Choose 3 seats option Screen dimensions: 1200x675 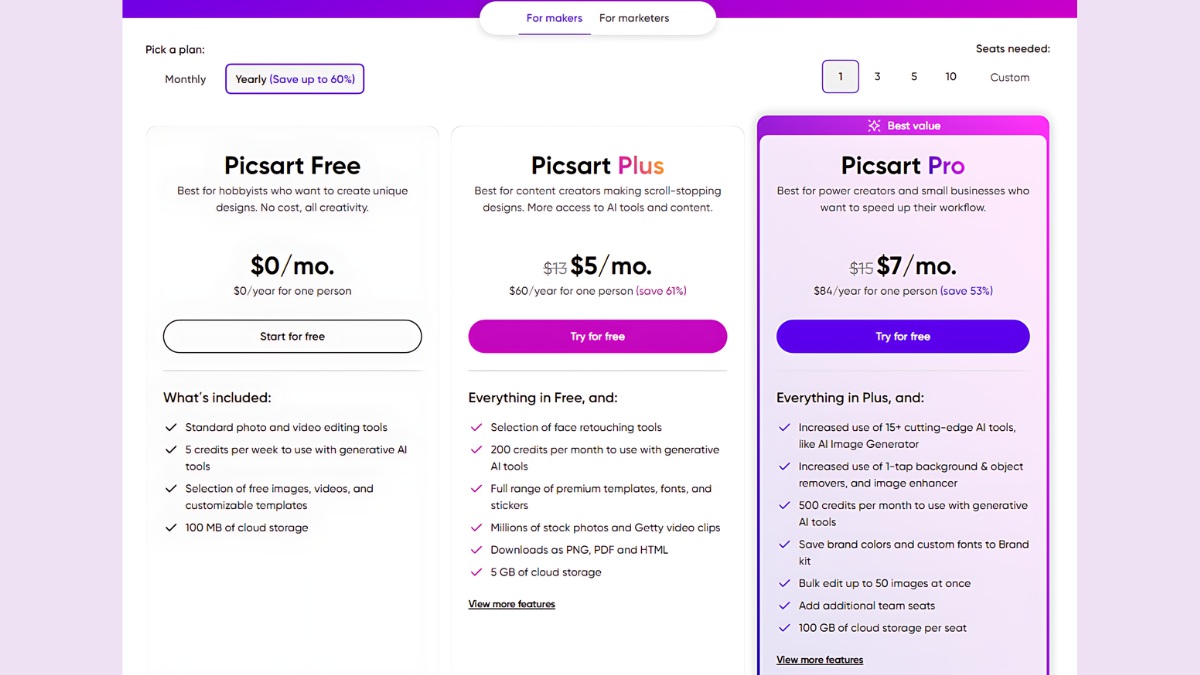(877, 77)
